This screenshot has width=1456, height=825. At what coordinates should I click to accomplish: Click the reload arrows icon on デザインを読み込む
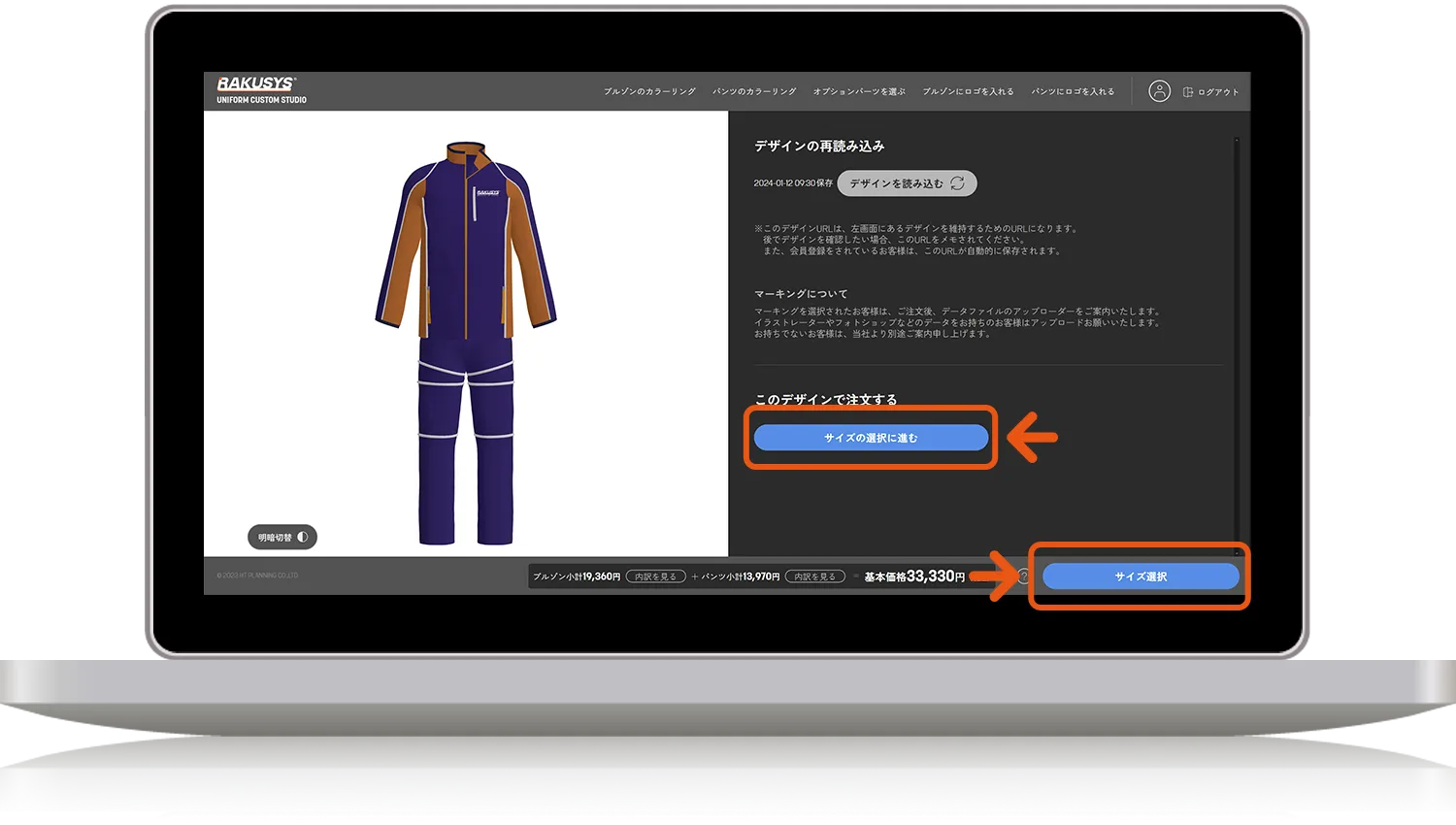tap(957, 183)
